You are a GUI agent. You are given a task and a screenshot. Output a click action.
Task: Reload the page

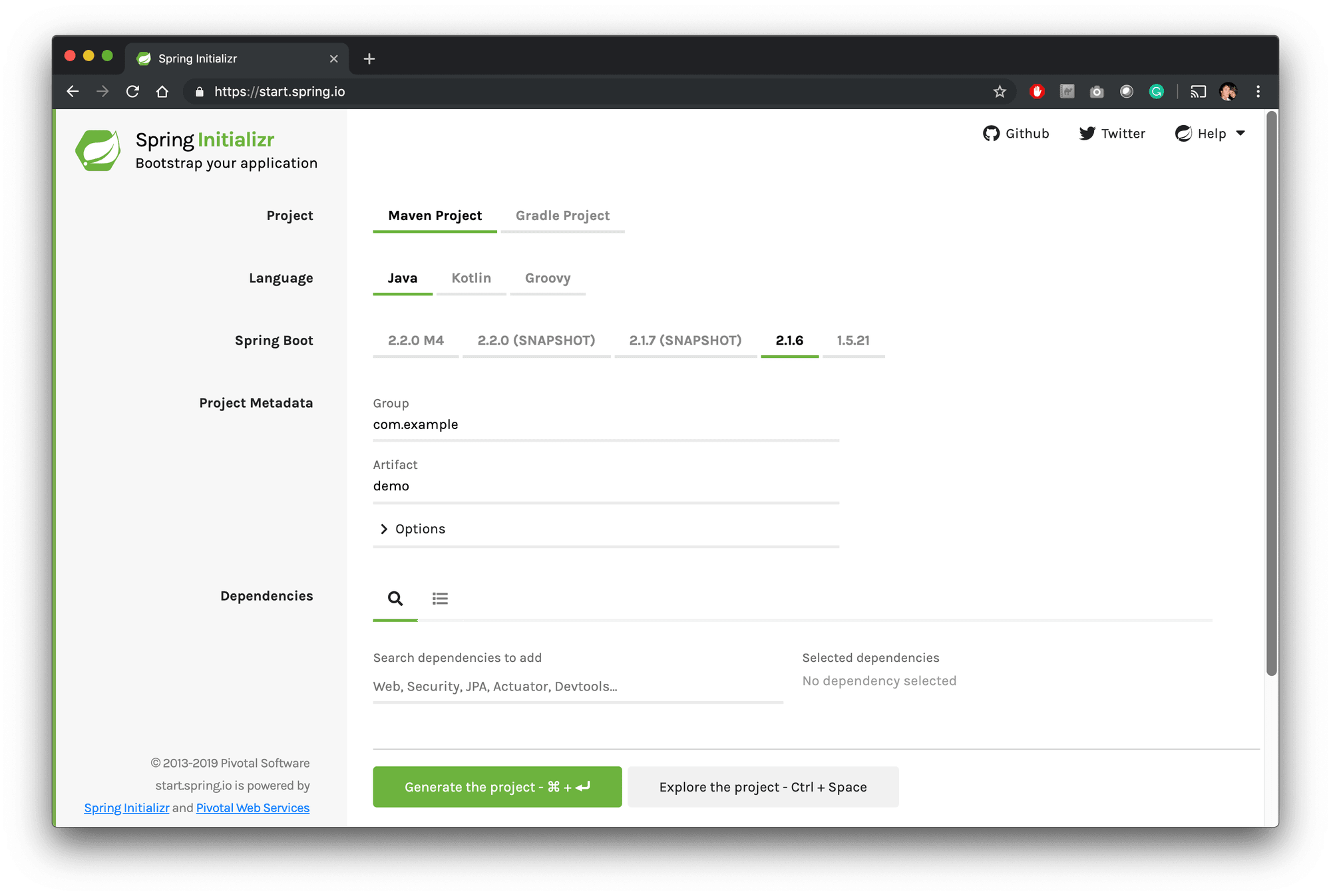pyautogui.click(x=132, y=92)
